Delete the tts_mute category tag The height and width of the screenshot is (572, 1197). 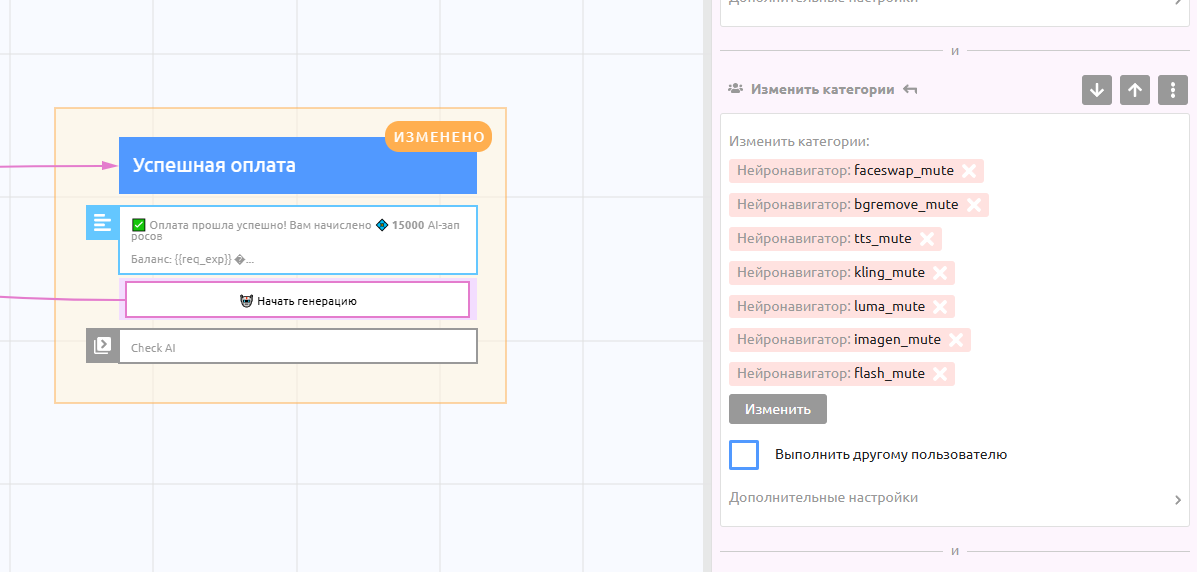click(926, 239)
